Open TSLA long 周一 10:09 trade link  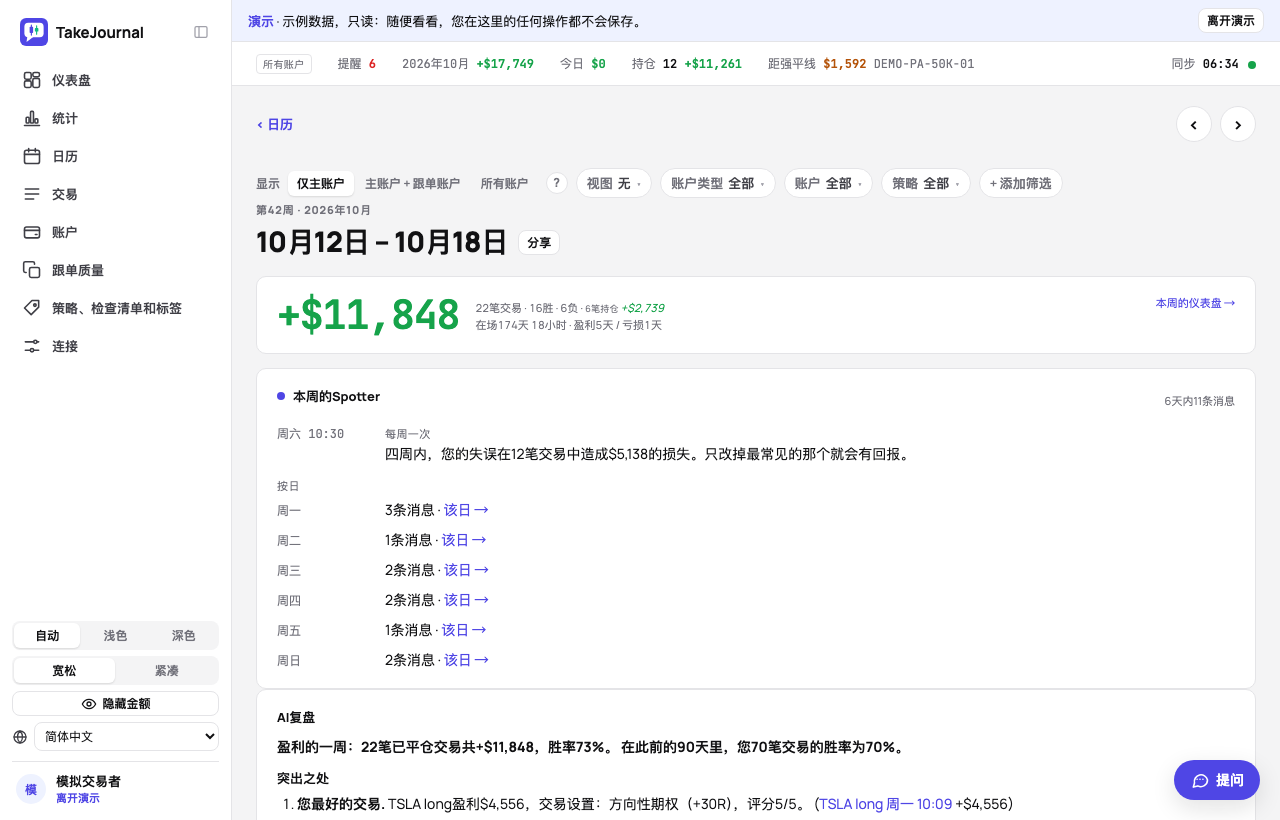click(886, 804)
